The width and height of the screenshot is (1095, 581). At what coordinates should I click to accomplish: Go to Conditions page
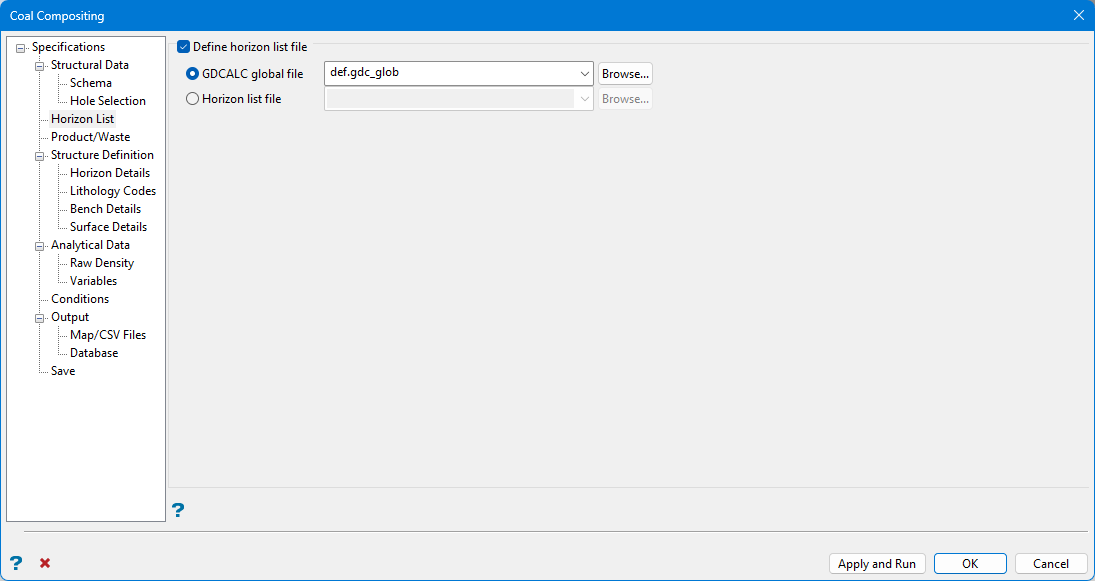click(80, 299)
